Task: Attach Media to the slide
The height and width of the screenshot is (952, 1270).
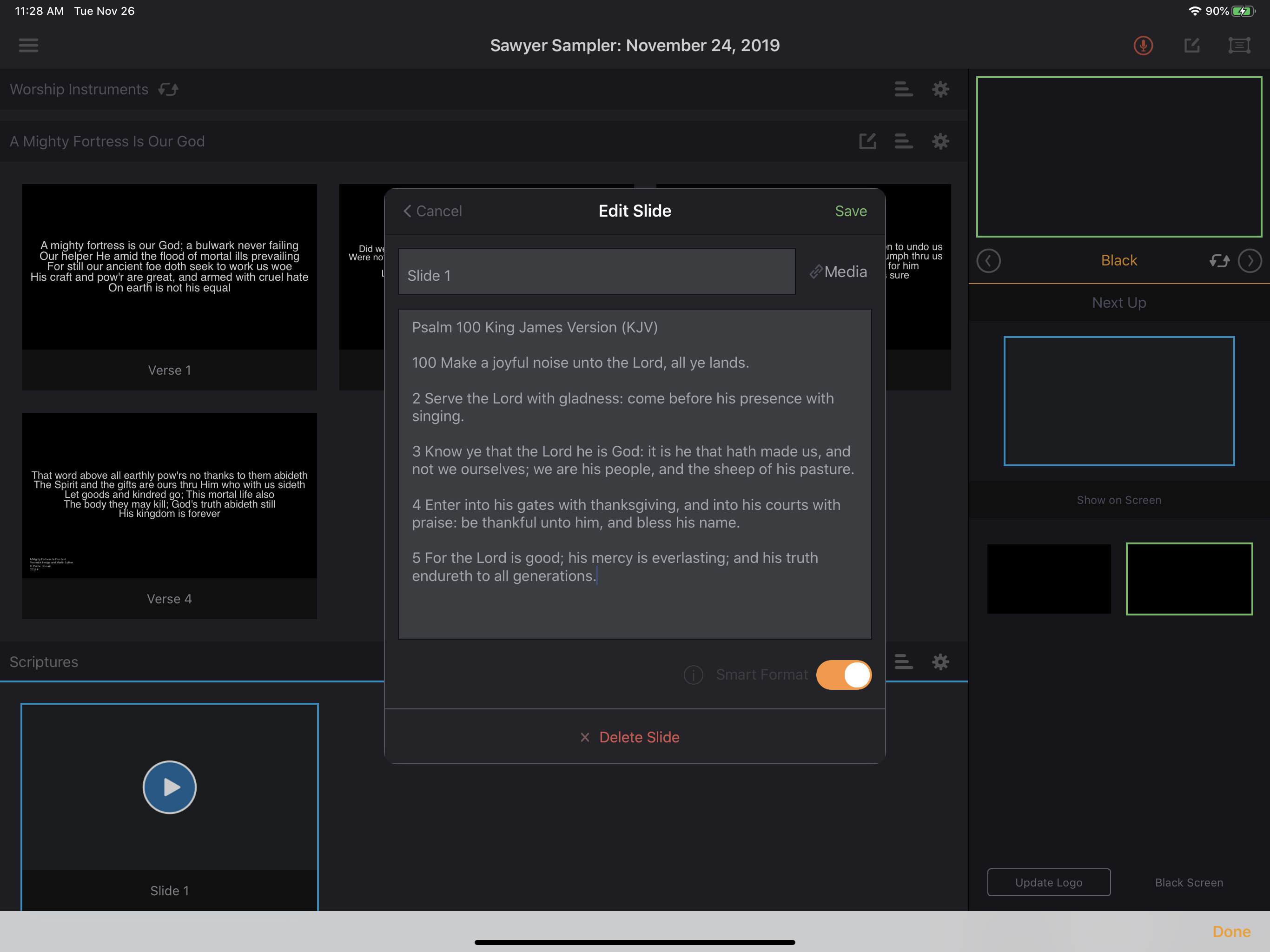Action: pos(838,271)
